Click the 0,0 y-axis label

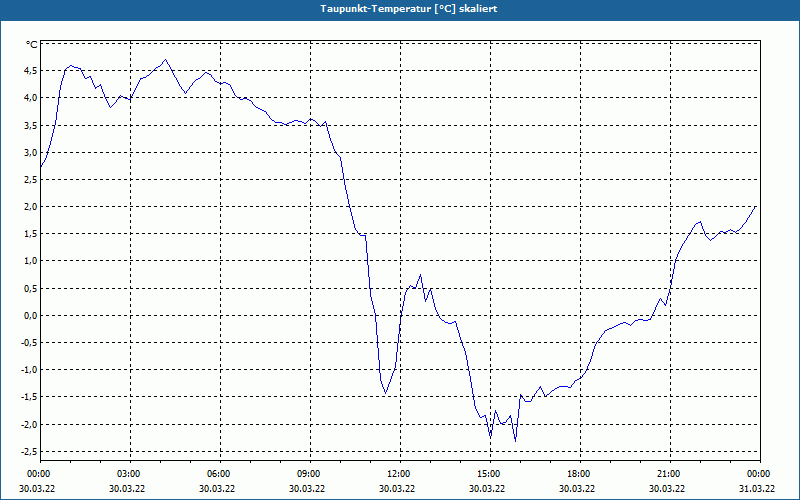tap(30, 315)
